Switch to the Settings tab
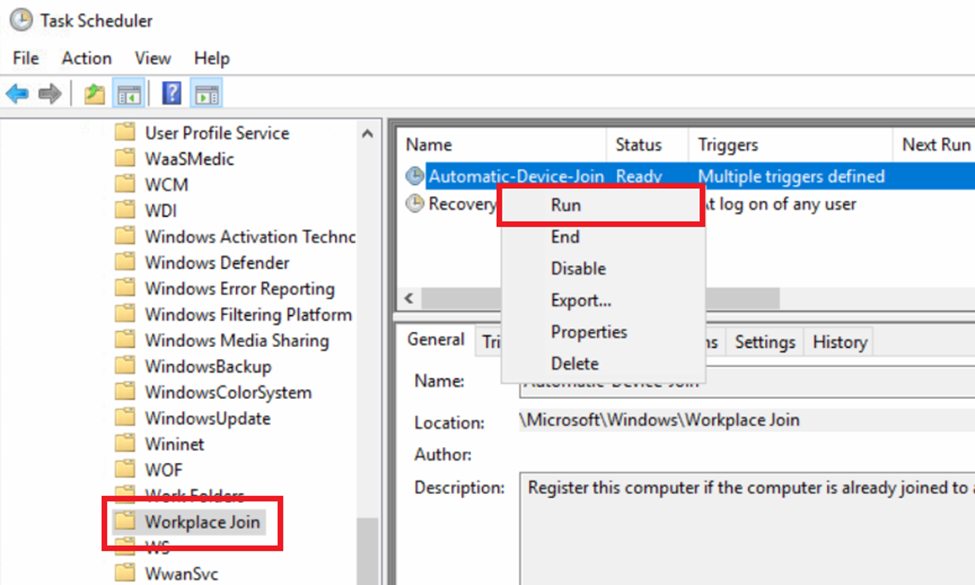This screenshot has height=585, width=975. (x=764, y=341)
